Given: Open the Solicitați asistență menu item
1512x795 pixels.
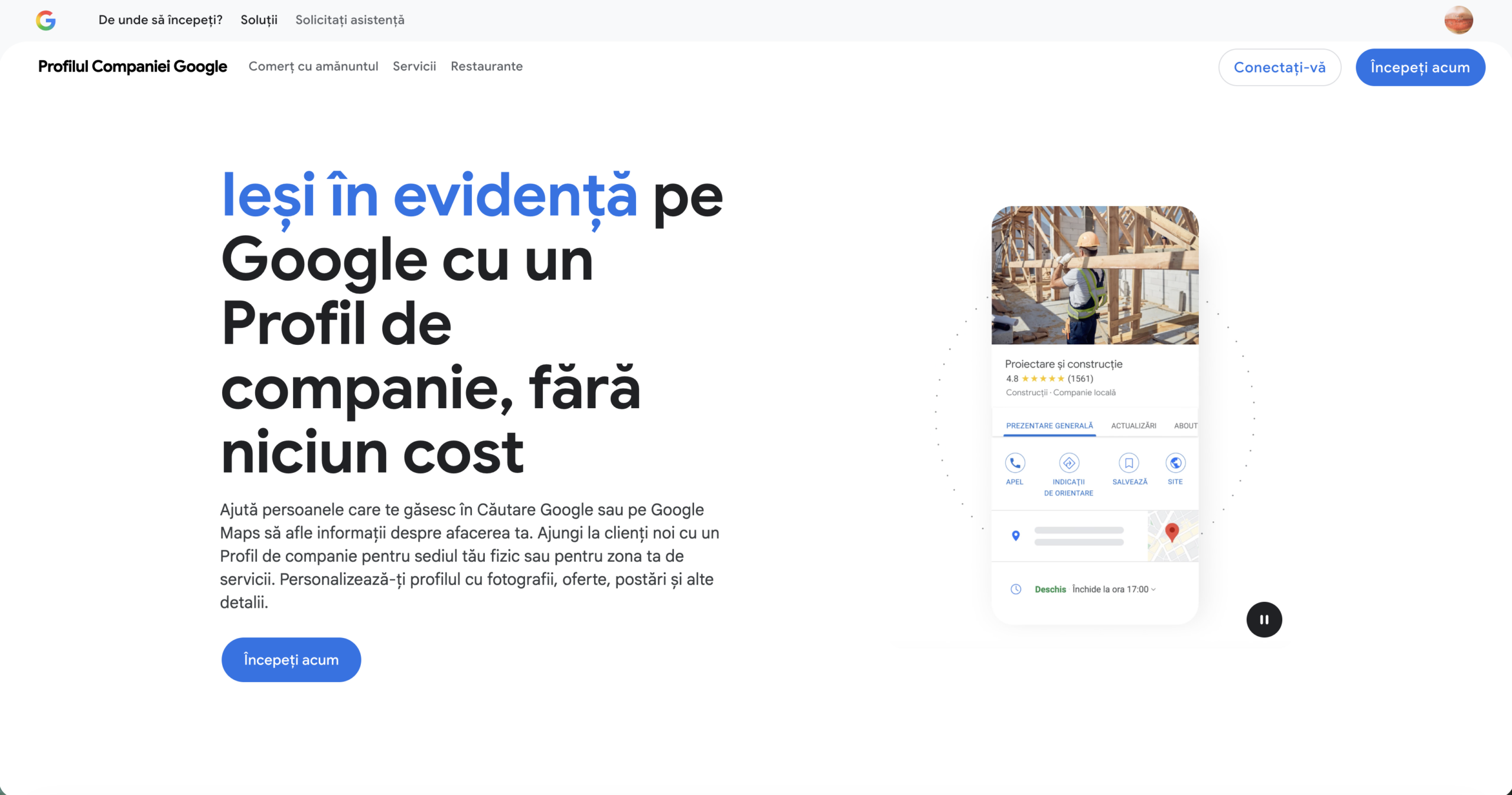Looking at the screenshot, I should pos(350,20).
